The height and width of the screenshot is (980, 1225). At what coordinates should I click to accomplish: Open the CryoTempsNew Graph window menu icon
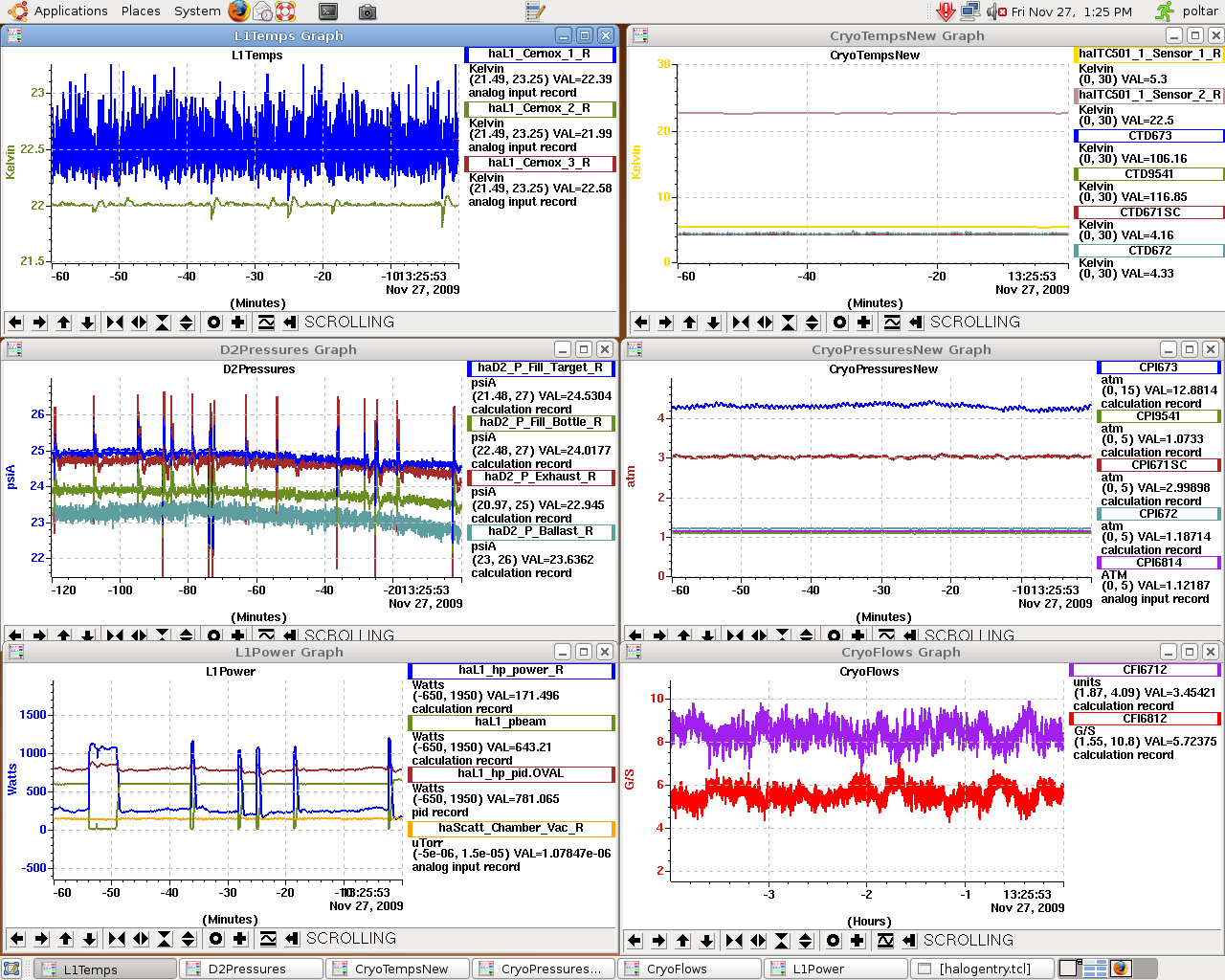640,35
